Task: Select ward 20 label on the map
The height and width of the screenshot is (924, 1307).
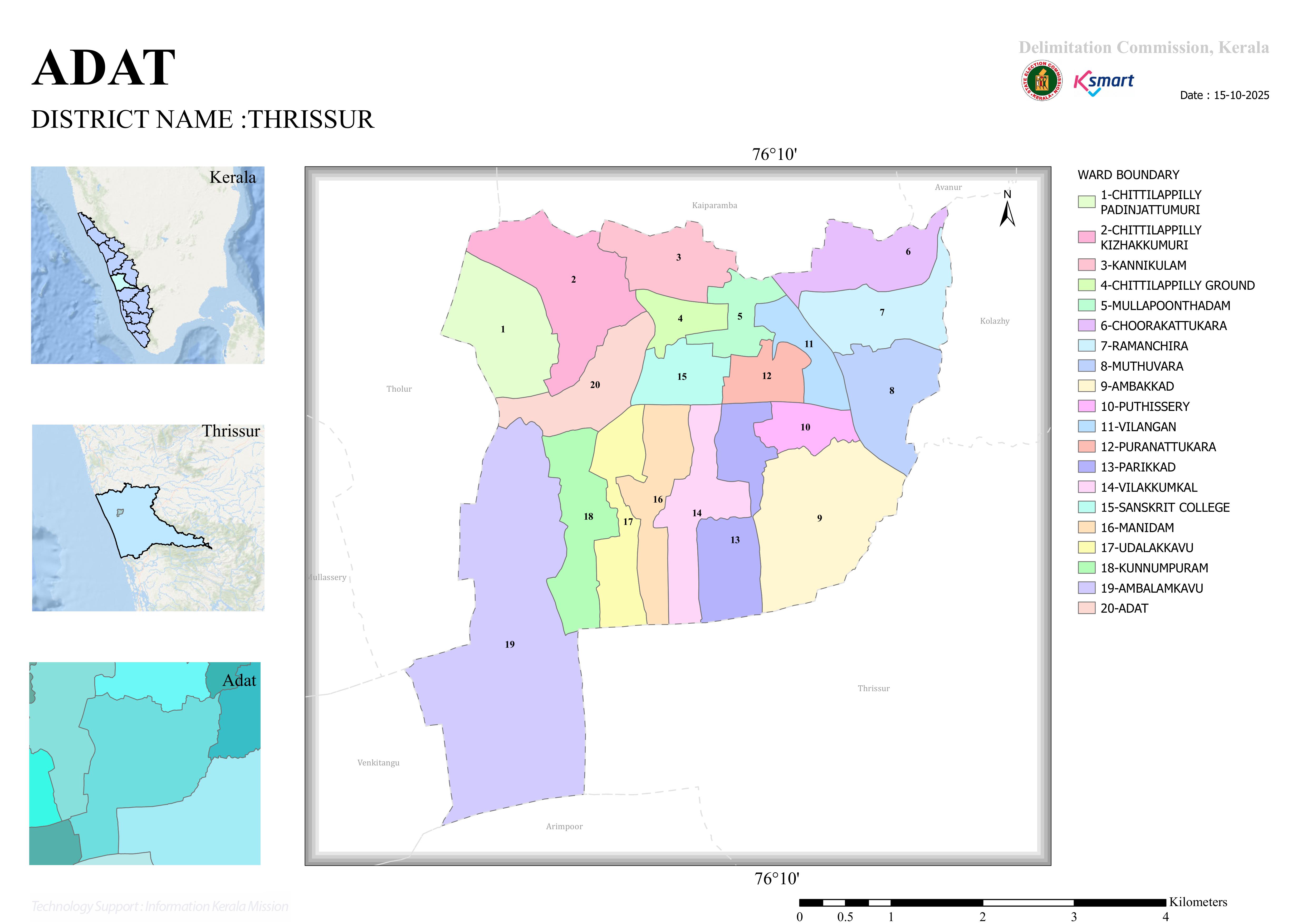Action: 595,385
